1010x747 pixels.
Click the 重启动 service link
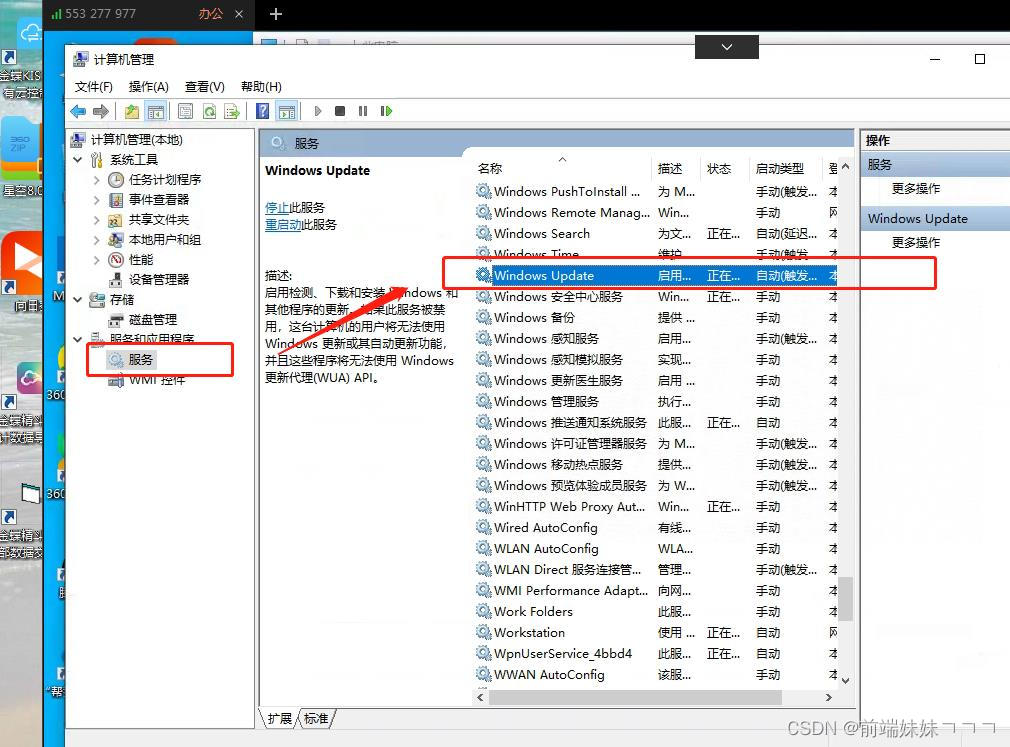283,225
